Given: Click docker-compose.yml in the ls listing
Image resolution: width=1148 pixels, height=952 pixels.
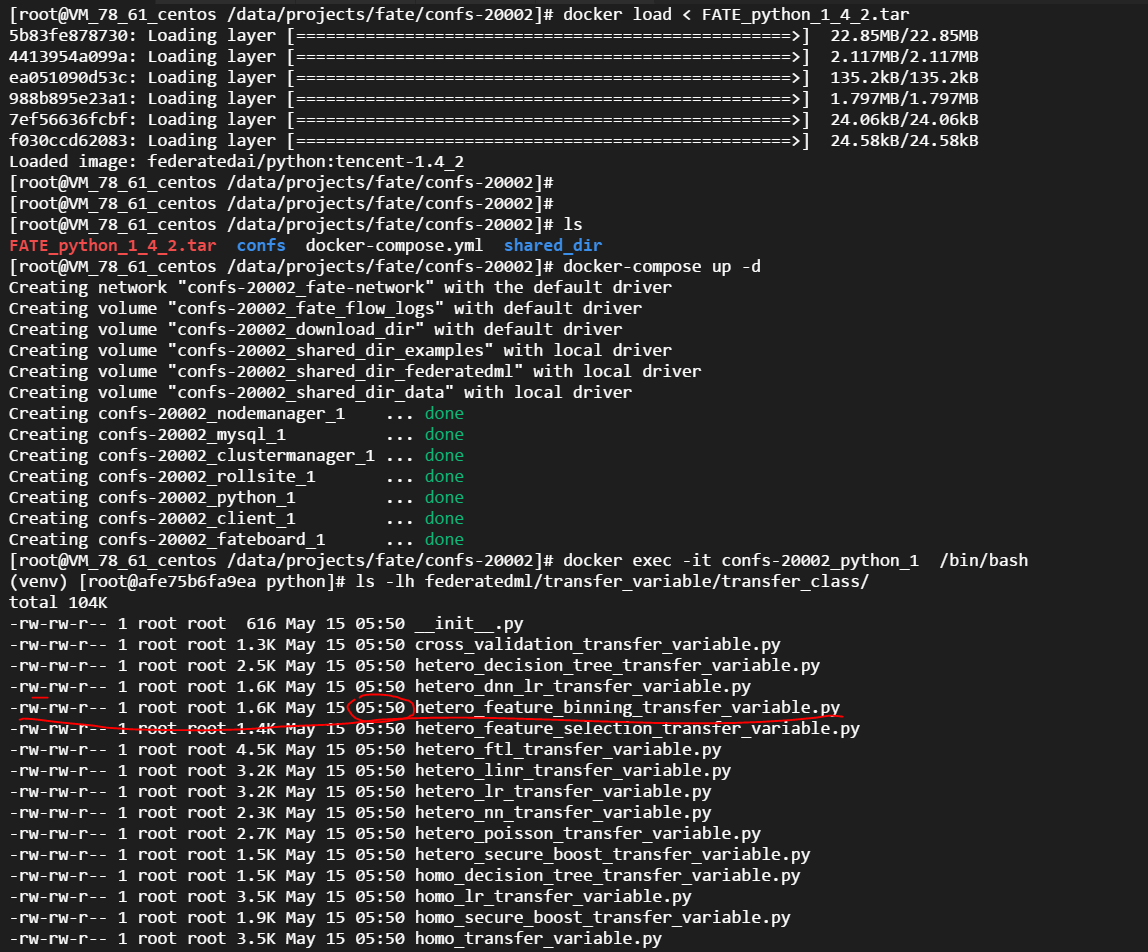Looking at the screenshot, I should coord(394,245).
